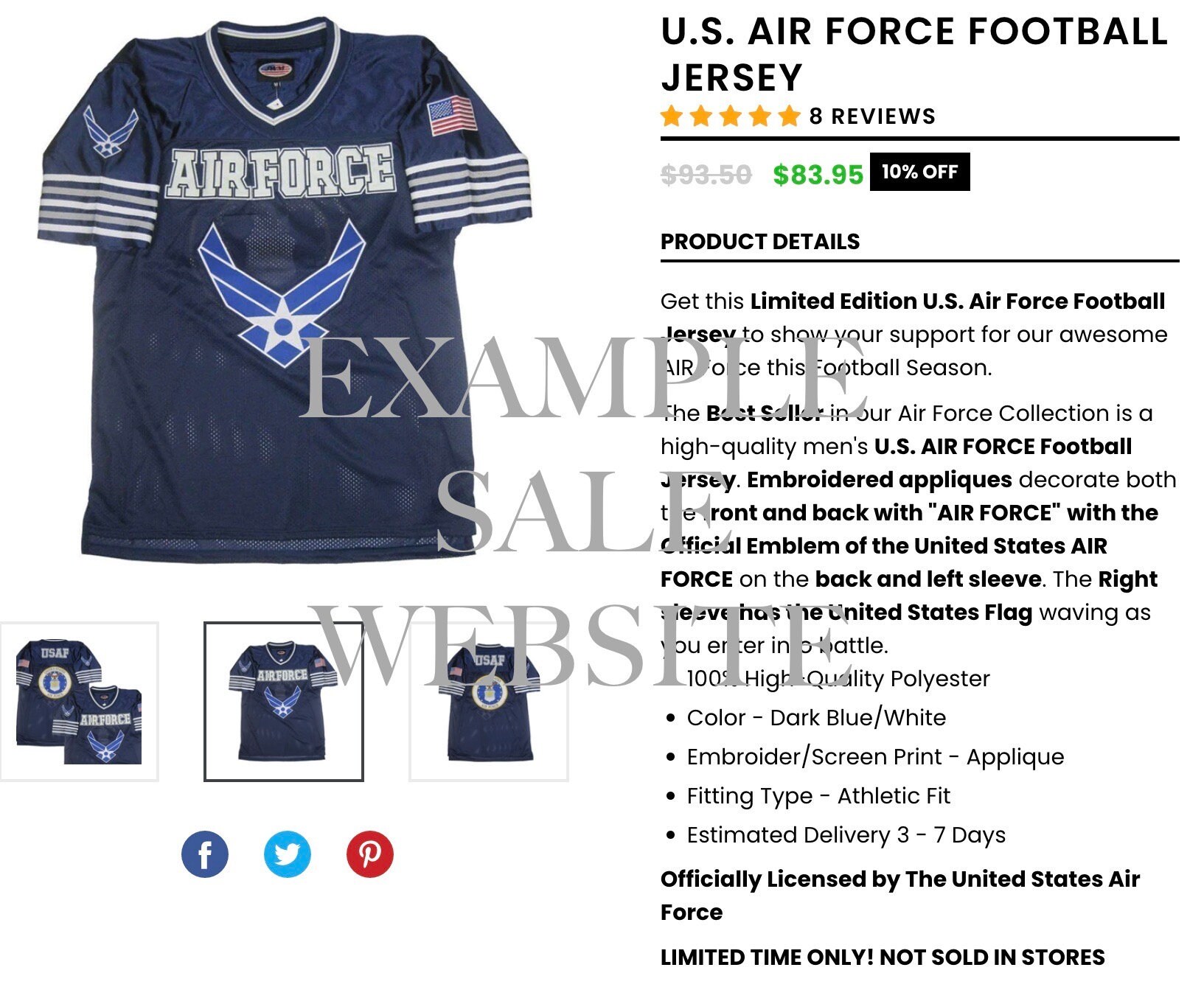Pin product with Pinterest icon

(x=369, y=854)
